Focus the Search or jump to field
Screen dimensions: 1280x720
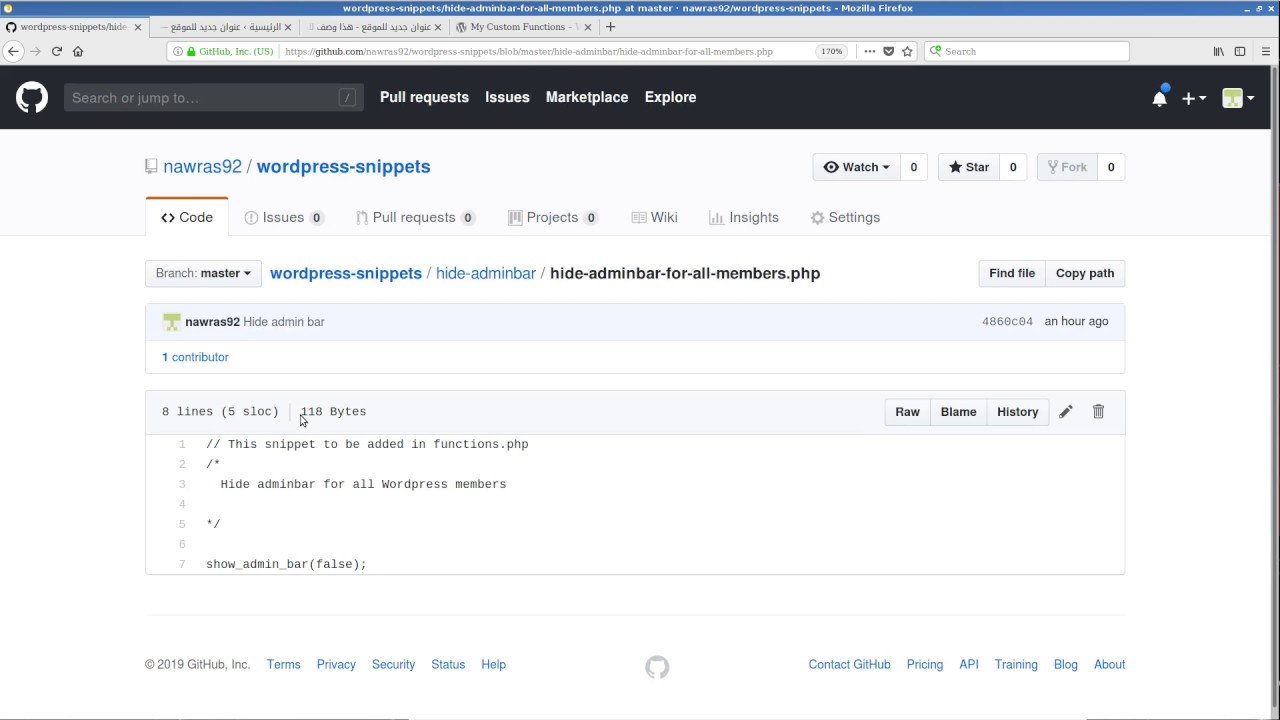click(x=214, y=97)
